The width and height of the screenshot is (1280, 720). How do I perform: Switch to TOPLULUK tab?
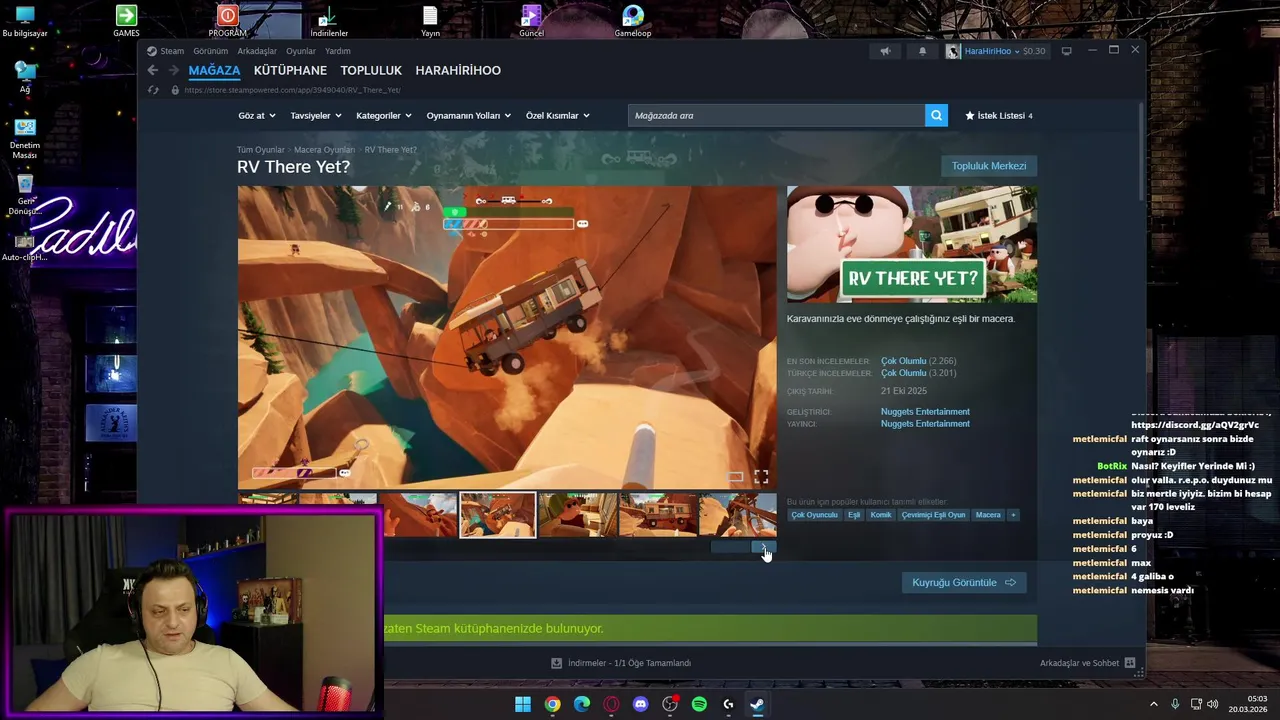(371, 70)
